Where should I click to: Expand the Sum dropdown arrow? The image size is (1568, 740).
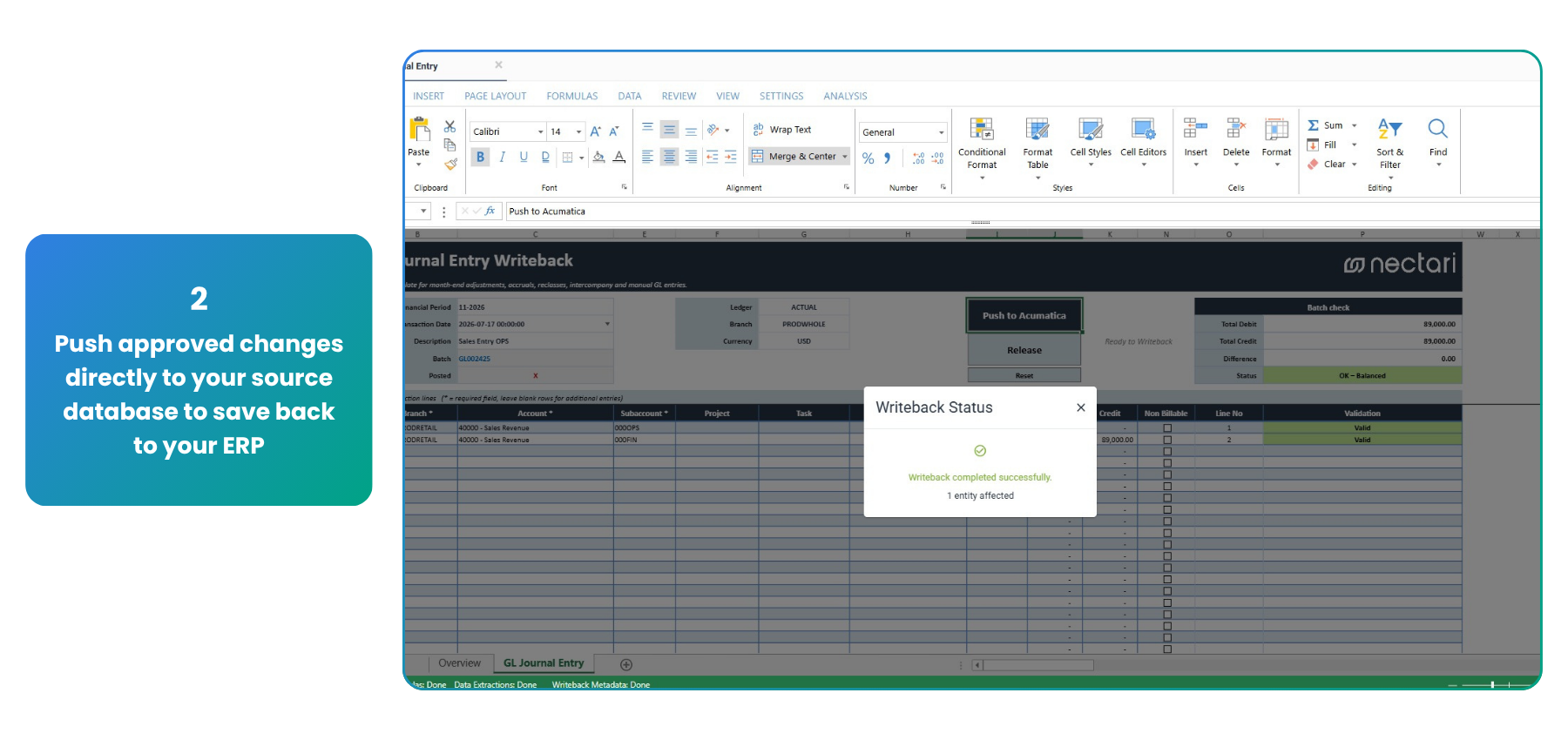pos(1354,125)
